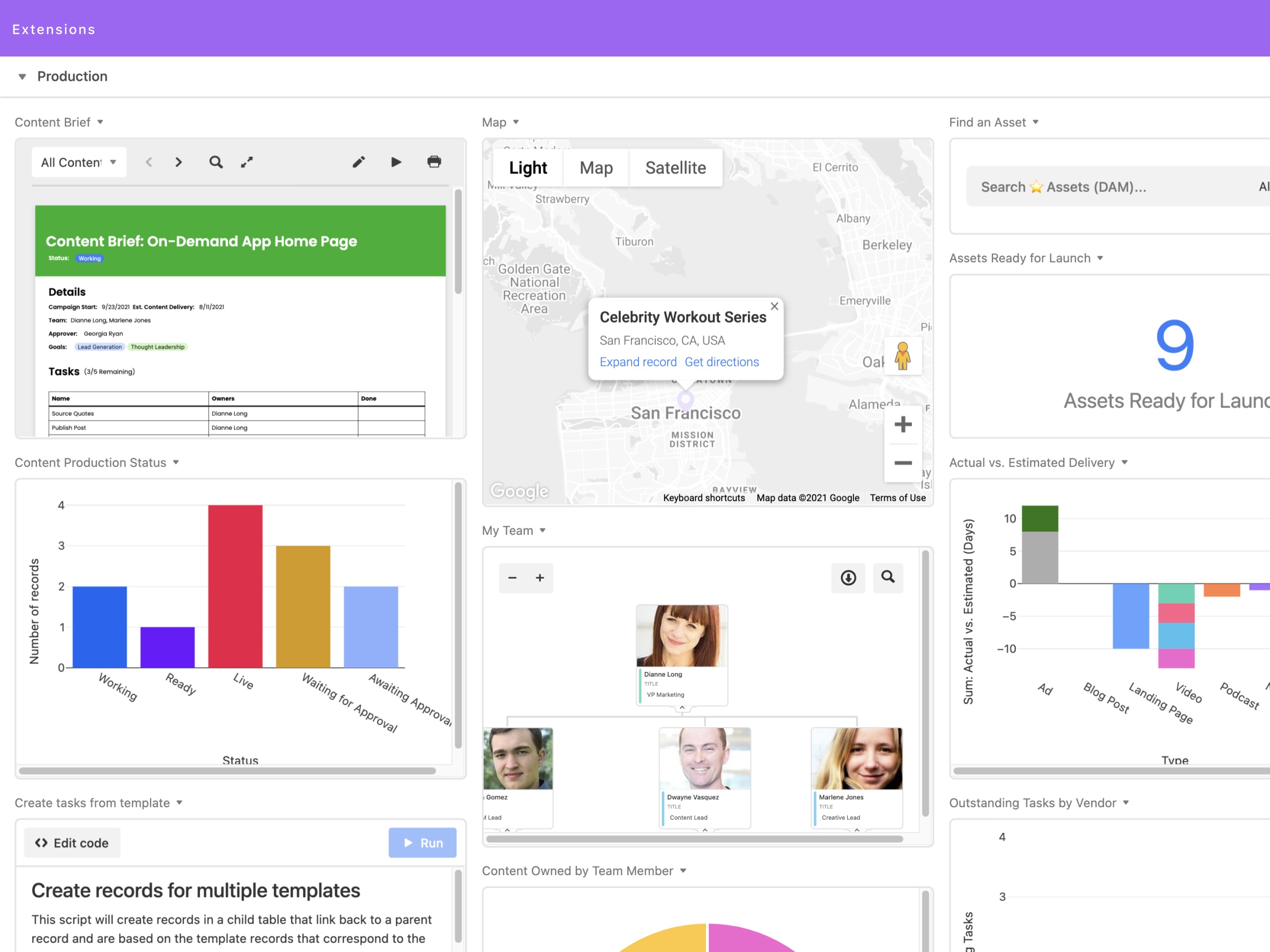Image resolution: width=1270 pixels, height=952 pixels.
Task: Click the zoom-in plus icon on the Map
Action: [901, 423]
